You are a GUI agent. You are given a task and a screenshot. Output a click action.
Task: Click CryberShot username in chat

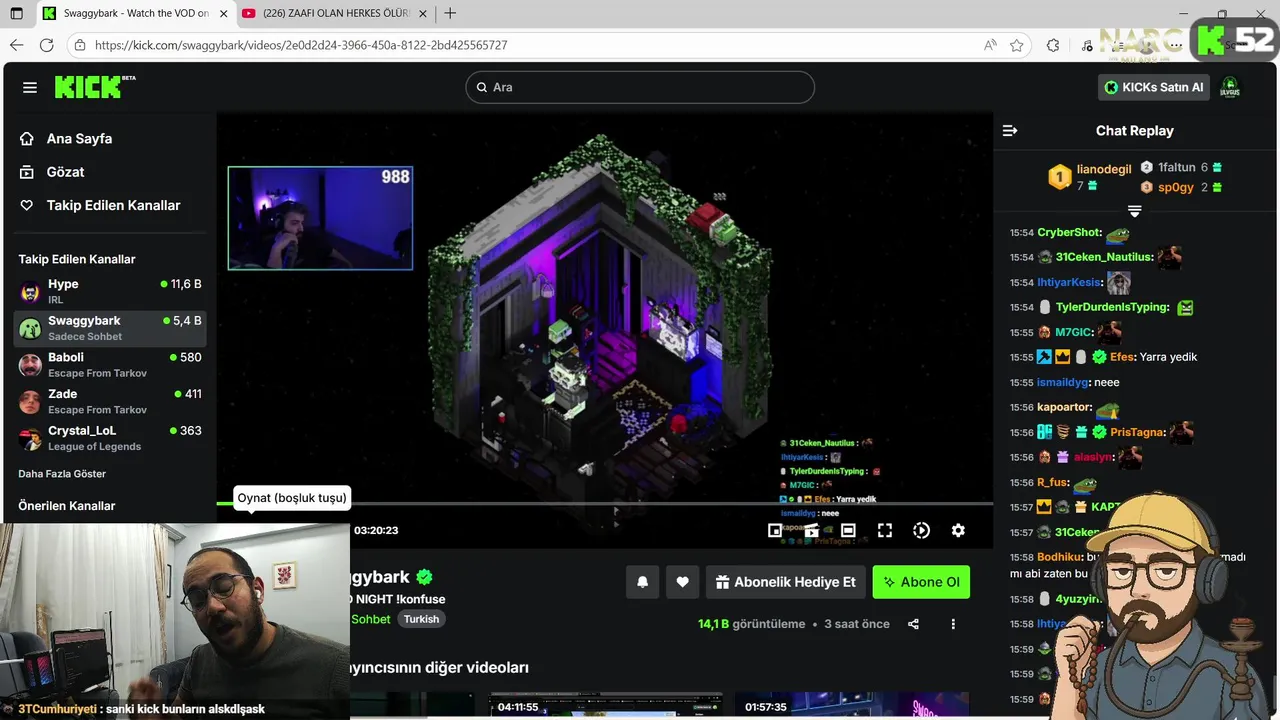(x=1069, y=232)
